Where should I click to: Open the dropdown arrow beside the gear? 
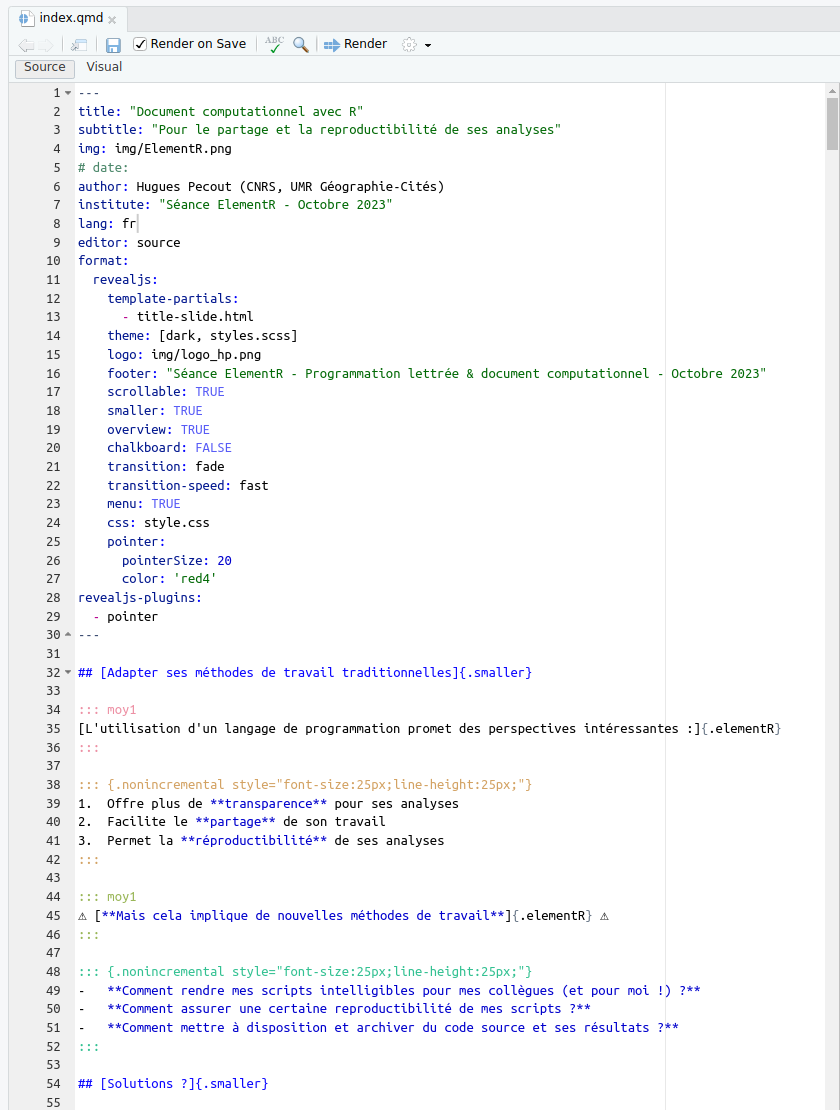(x=428, y=45)
